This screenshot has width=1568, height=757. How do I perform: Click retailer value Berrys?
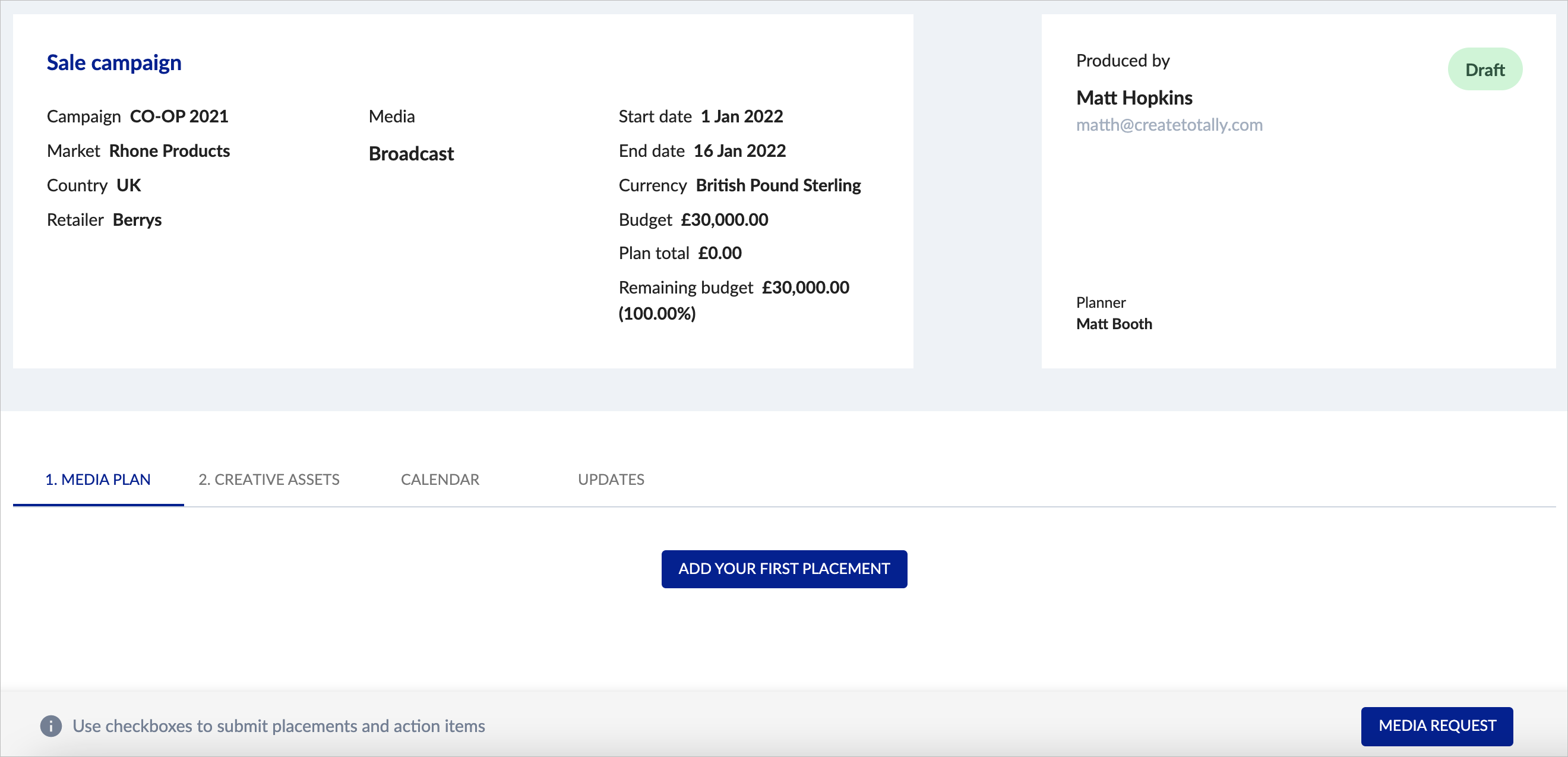coord(138,220)
